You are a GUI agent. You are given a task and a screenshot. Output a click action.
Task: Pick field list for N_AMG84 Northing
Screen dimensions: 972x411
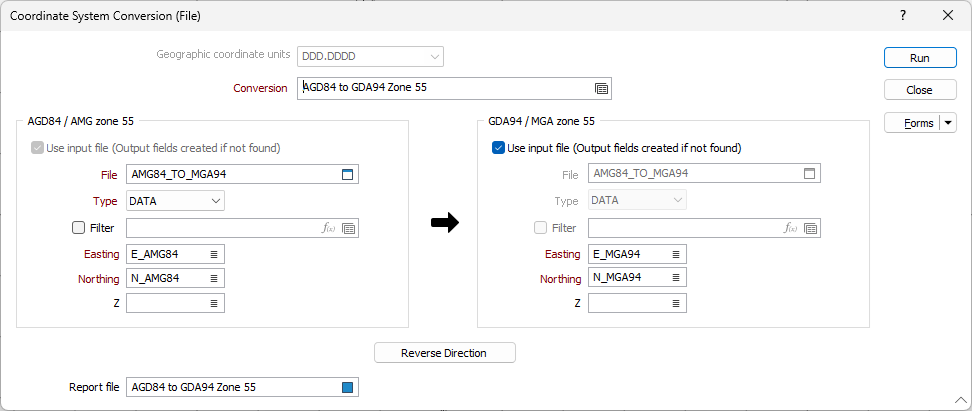click(x=214, y=278)
